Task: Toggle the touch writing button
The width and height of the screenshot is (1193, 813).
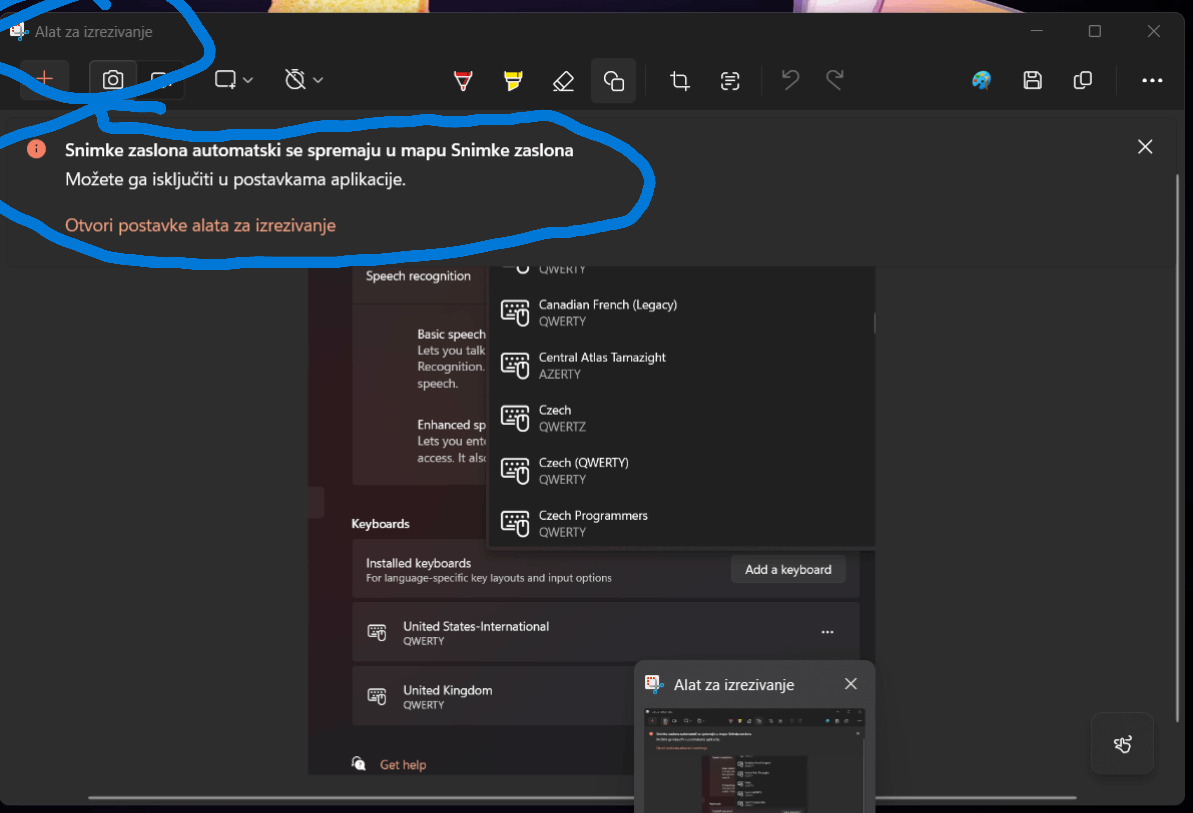Action: pyautogui.click(x=1122, y=744)
